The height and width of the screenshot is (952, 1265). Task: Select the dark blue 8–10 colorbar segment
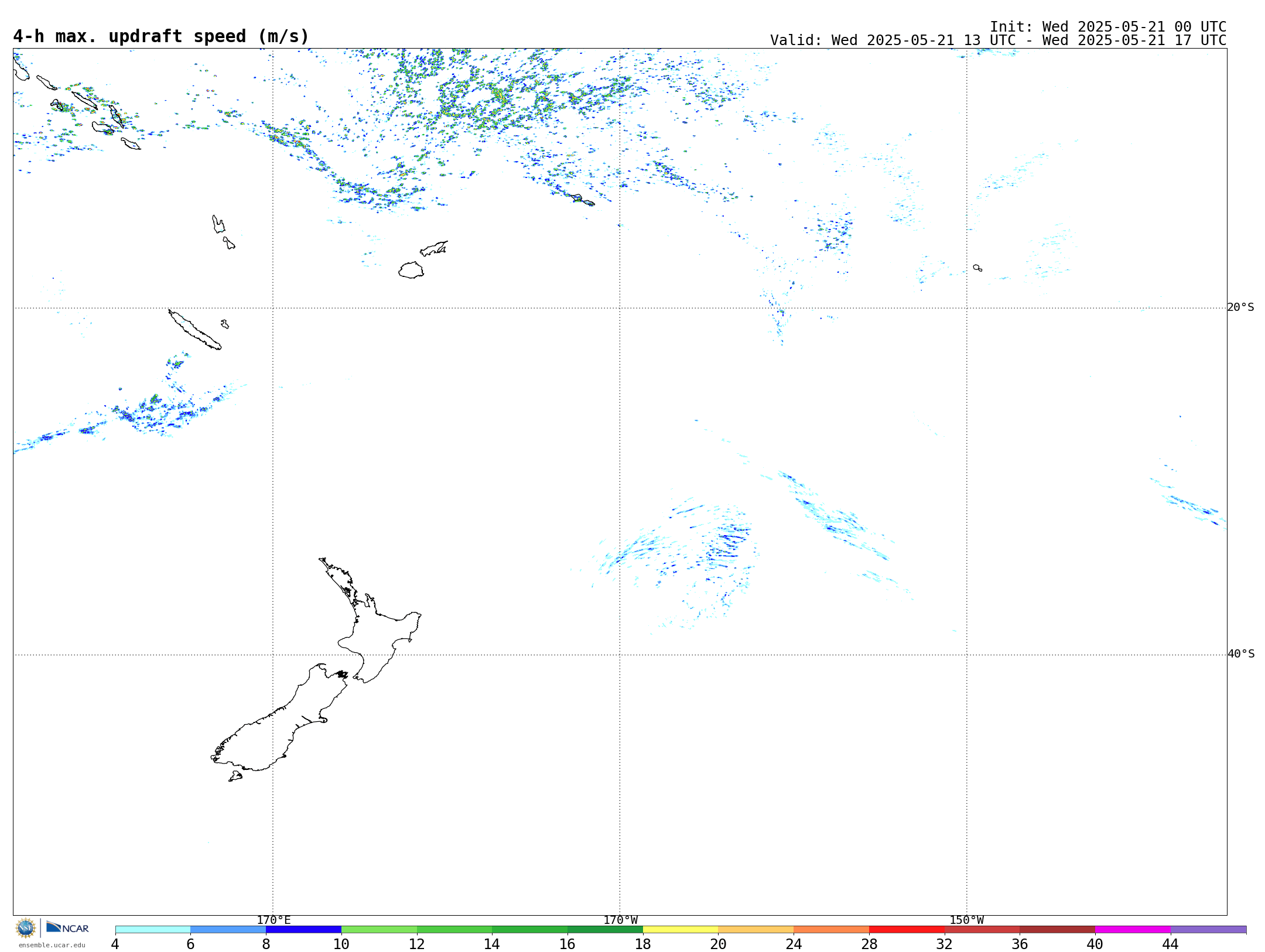pyautogui.click(x=303, y=930)
